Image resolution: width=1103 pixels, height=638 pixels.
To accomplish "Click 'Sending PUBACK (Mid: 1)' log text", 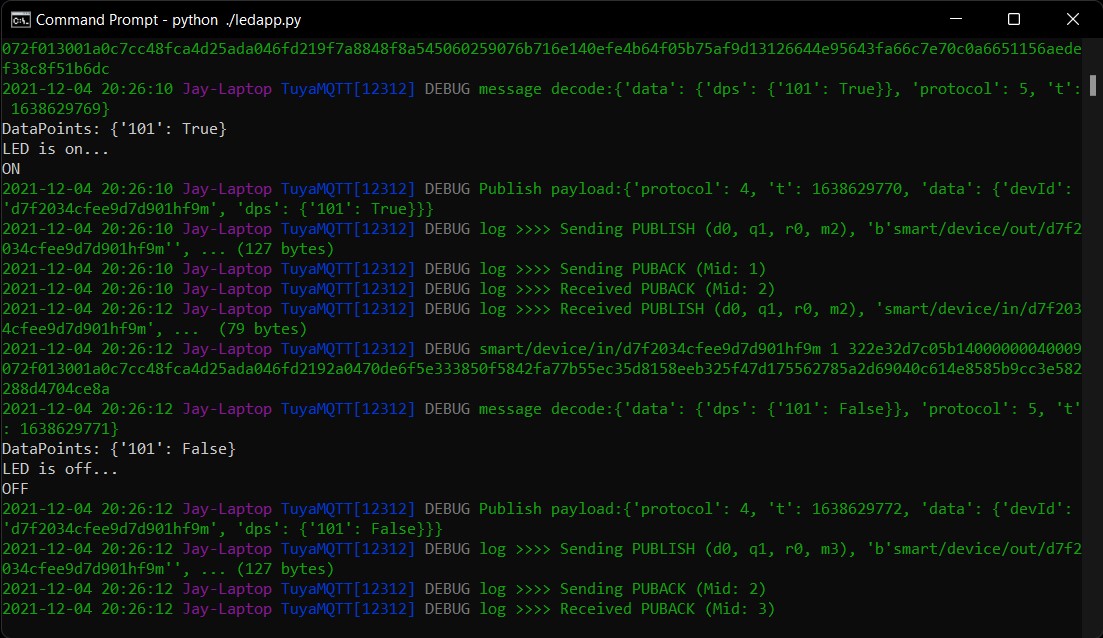I will point(663,269).
